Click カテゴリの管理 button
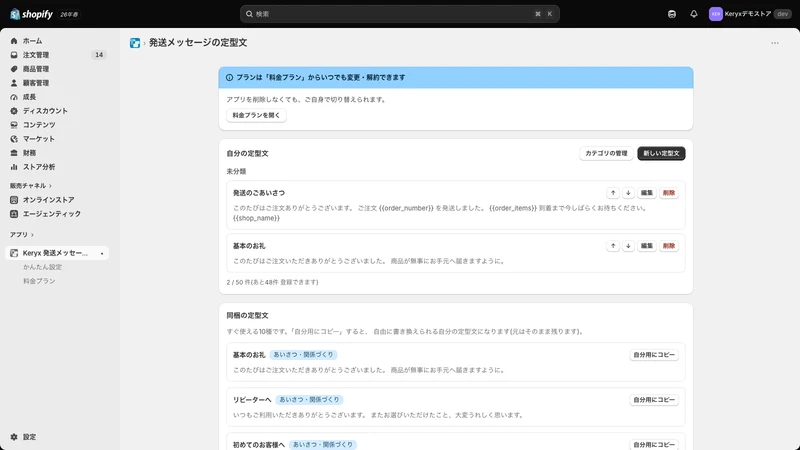 [606, 153]
